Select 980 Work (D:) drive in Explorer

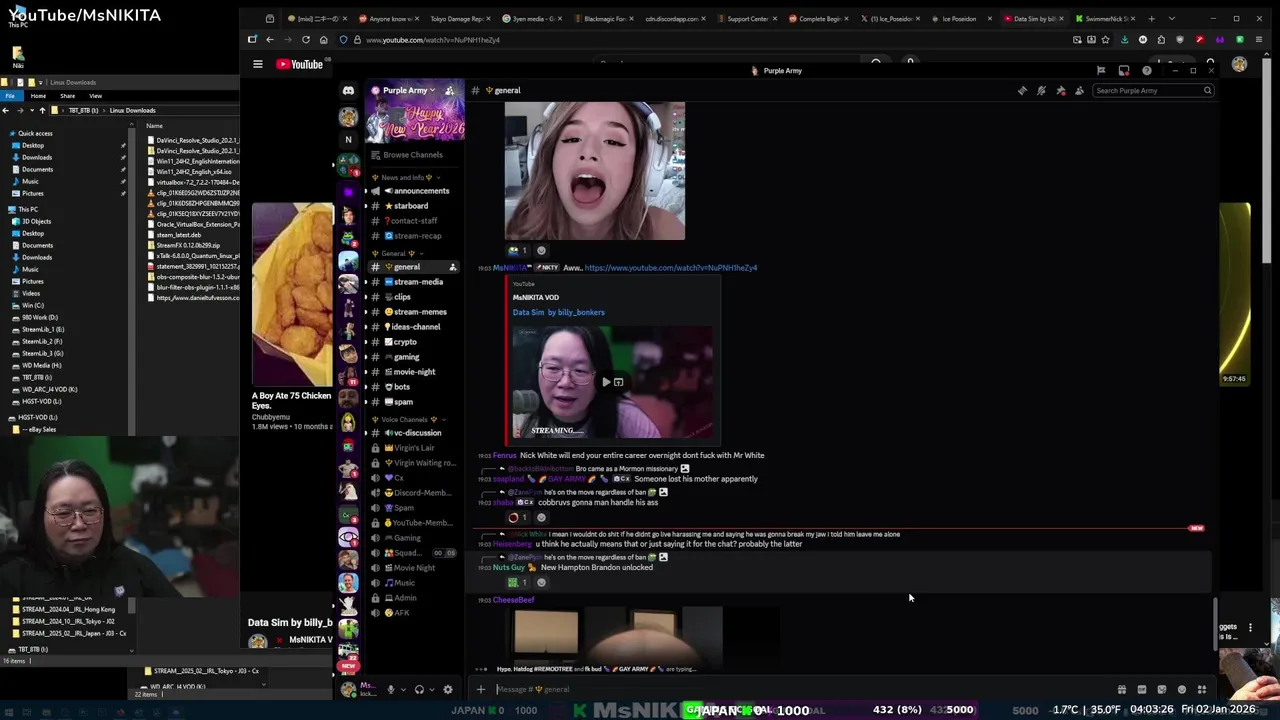pyautogui.click(x=39, y=317)
